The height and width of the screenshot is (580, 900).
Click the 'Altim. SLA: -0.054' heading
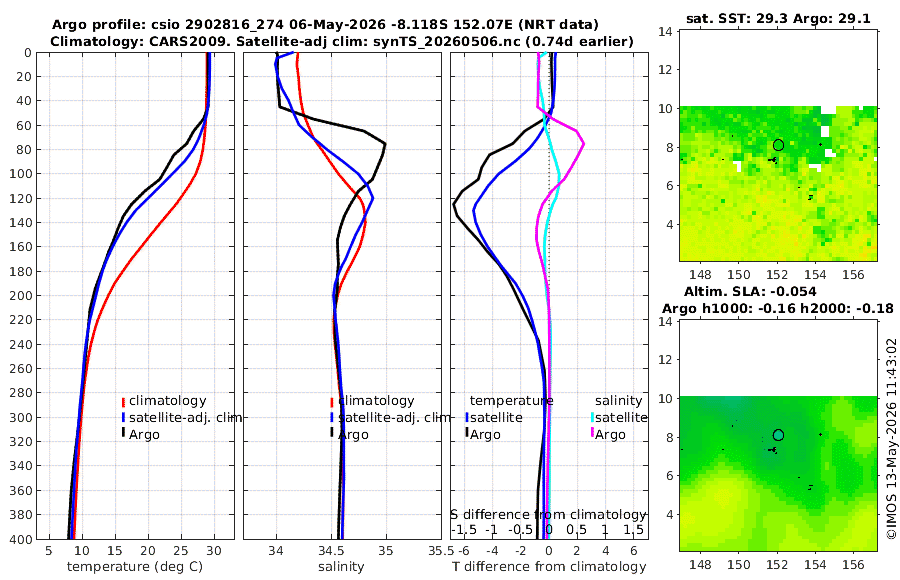(x=750, y=291)
